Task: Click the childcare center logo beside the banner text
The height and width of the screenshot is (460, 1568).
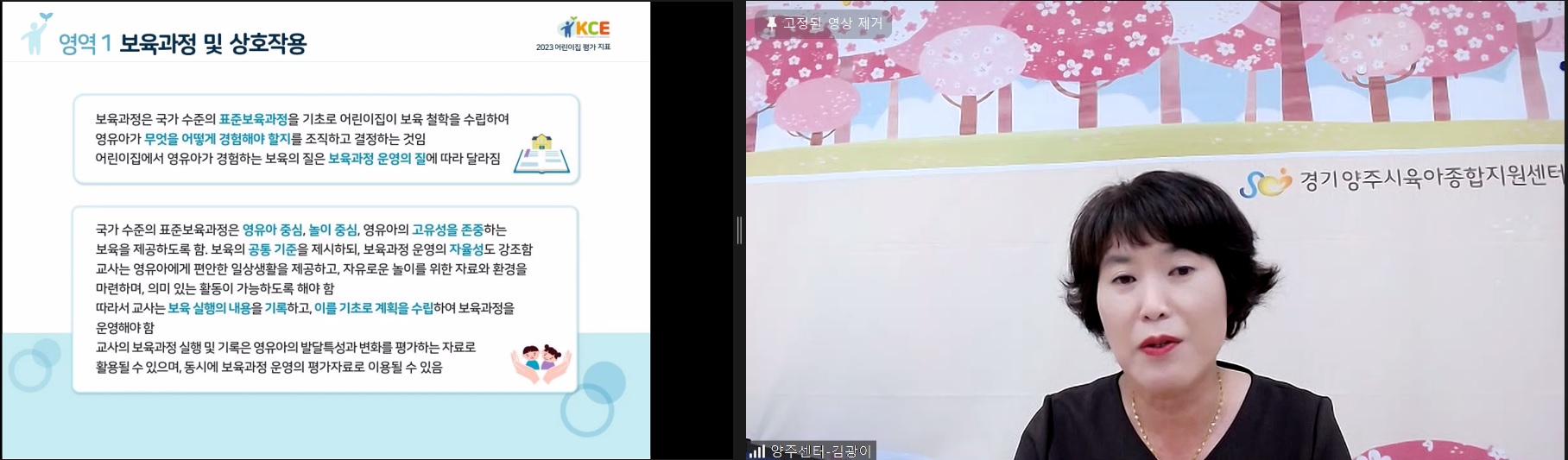Action: (x=1265, y=181)
